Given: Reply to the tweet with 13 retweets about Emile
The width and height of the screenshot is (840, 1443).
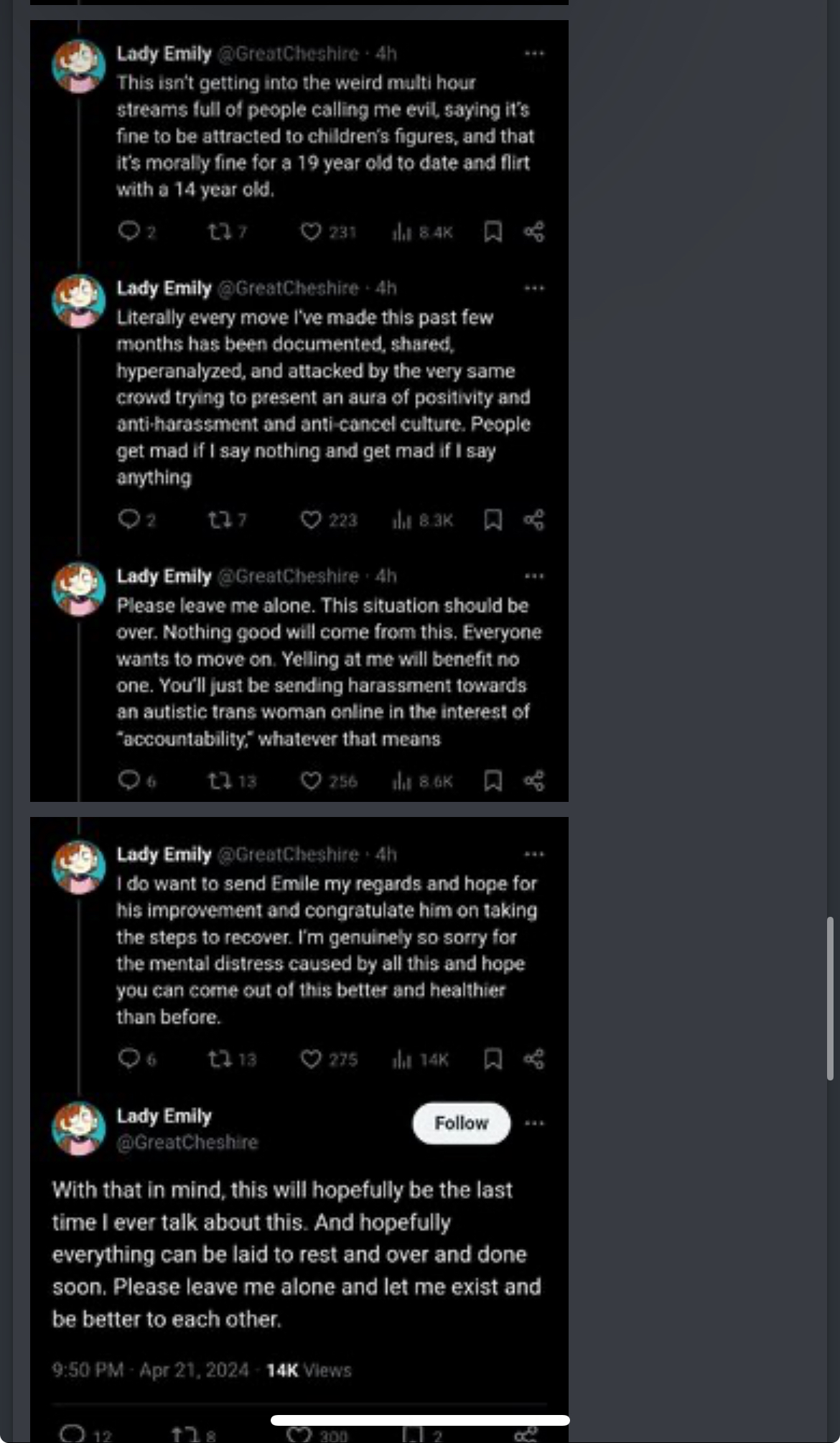Looking at the screenshot, I should (129, 1059).
